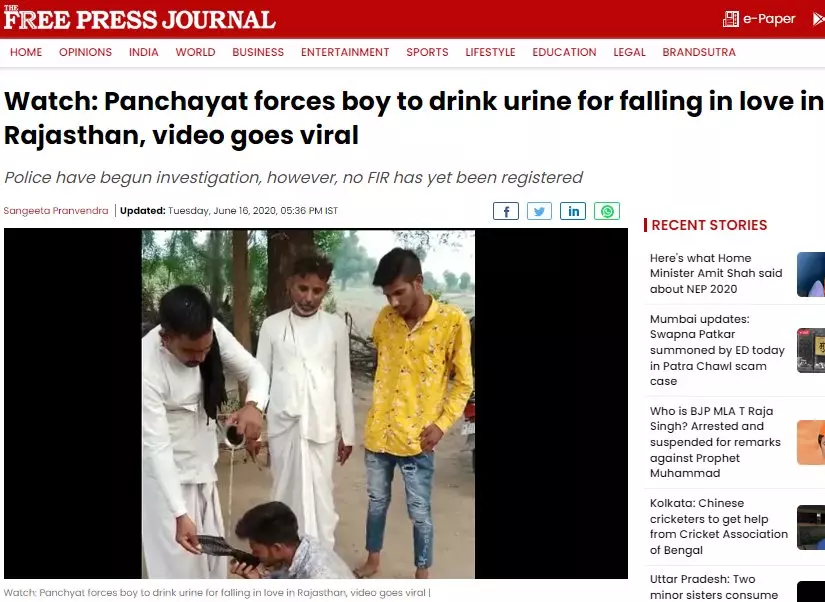The height and width of the screenshot is (602, 825).
Task: Open thumbnail beside Amit Shah story
Action: [811, 274]
